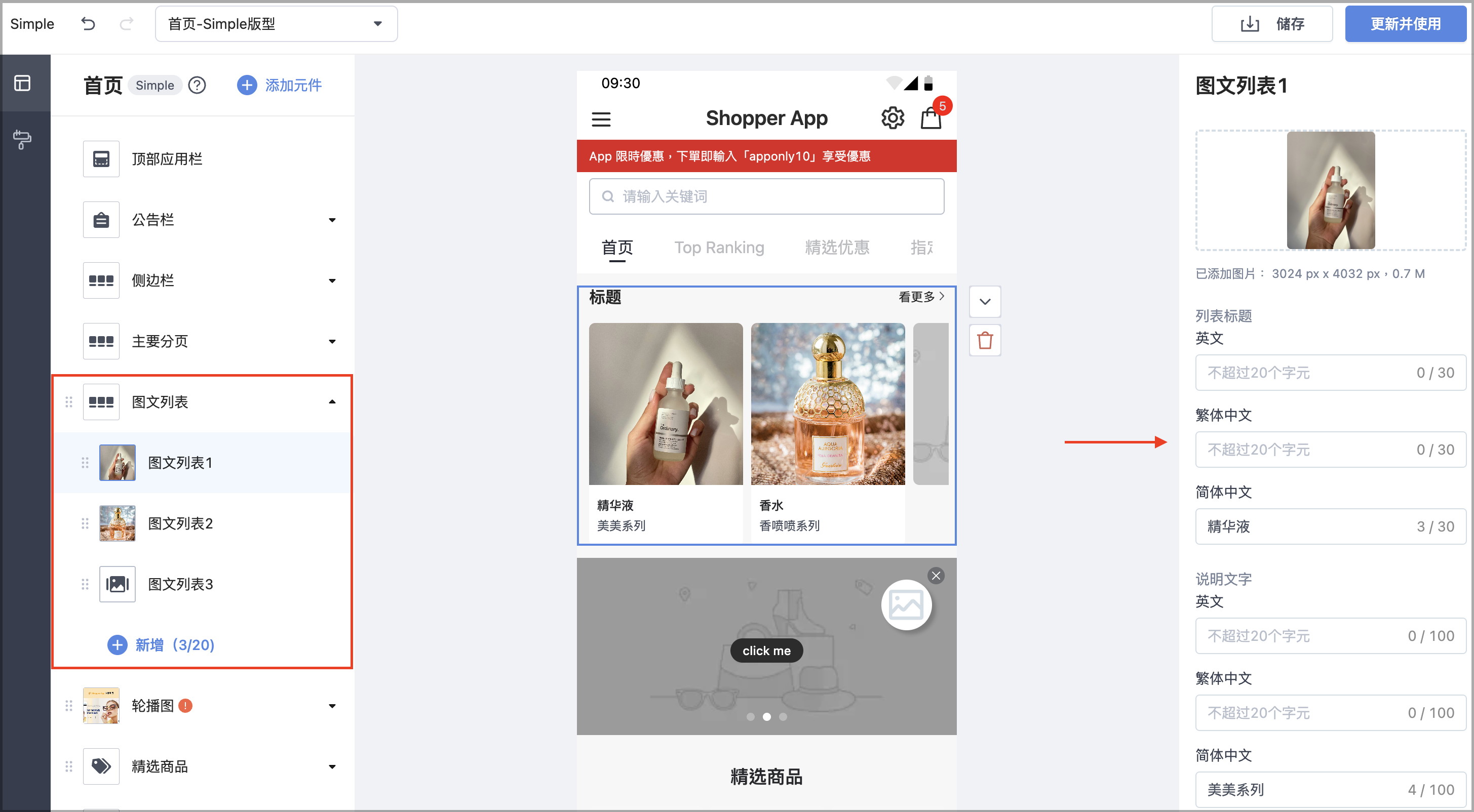
Task: Click the 储存 download icon
Action: point(1250,24)
